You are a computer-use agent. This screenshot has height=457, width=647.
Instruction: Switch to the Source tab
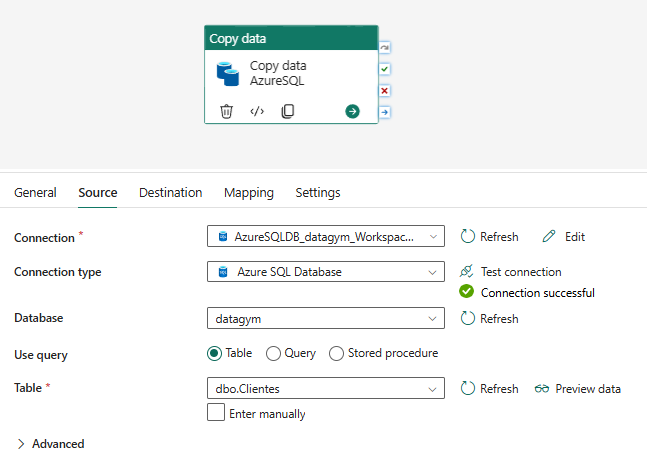click(x=98, y=193)
